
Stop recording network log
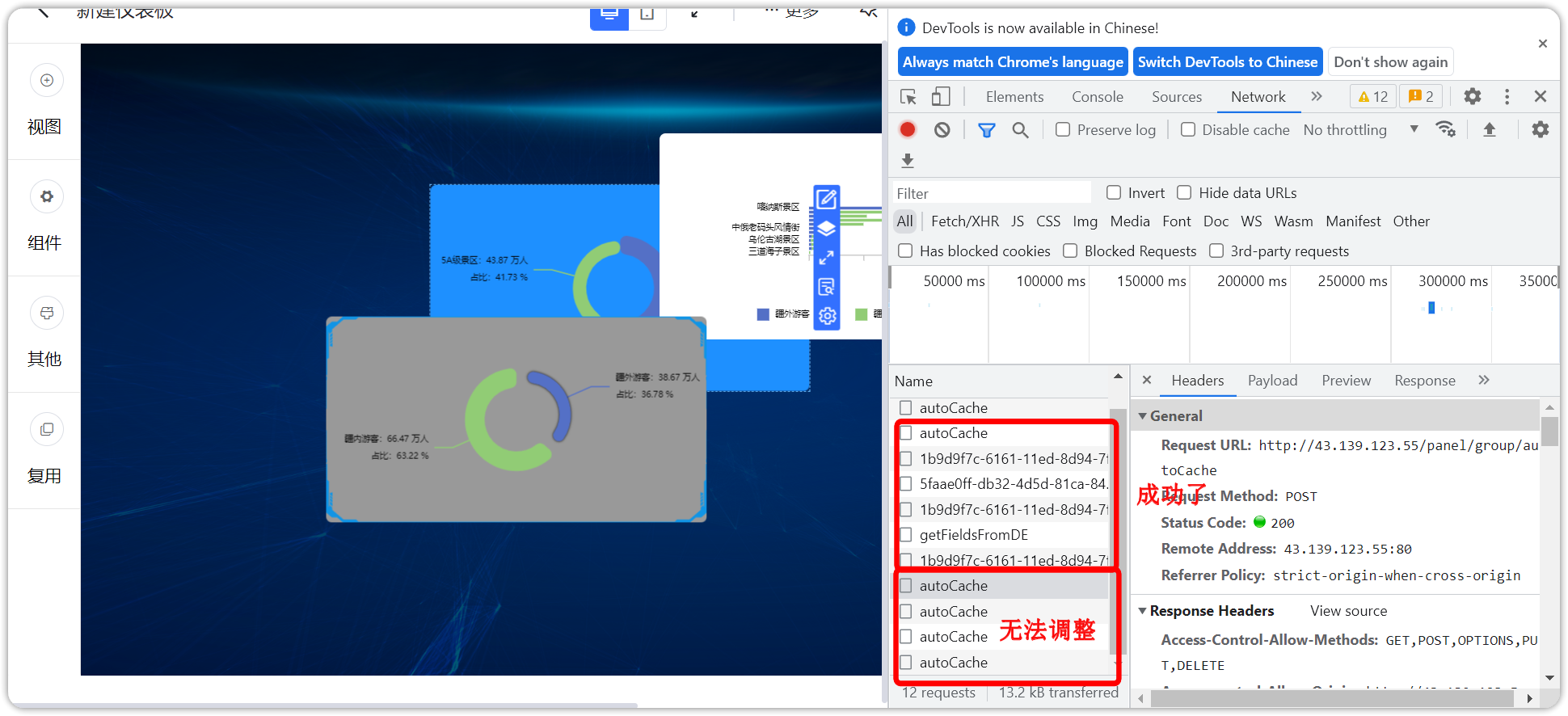908,129
